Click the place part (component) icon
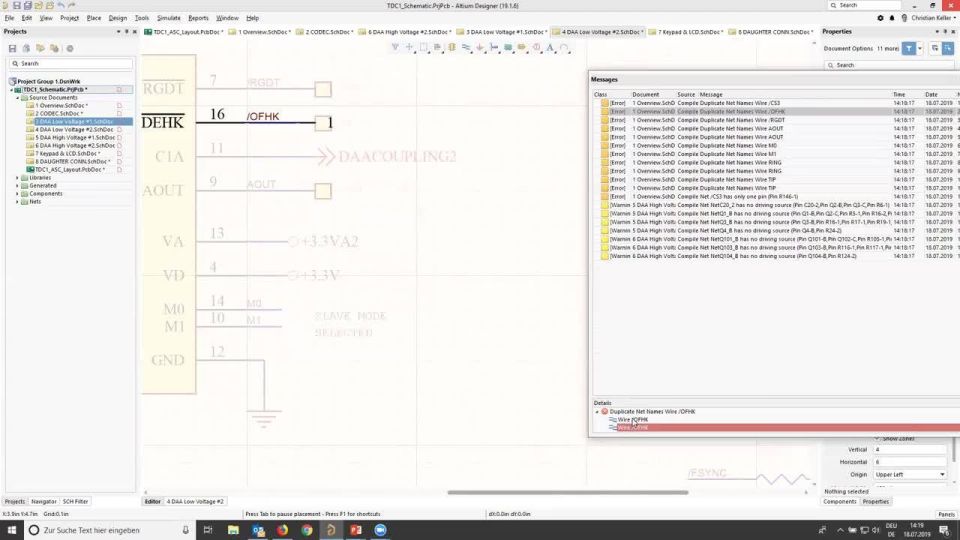 (452, 47)
